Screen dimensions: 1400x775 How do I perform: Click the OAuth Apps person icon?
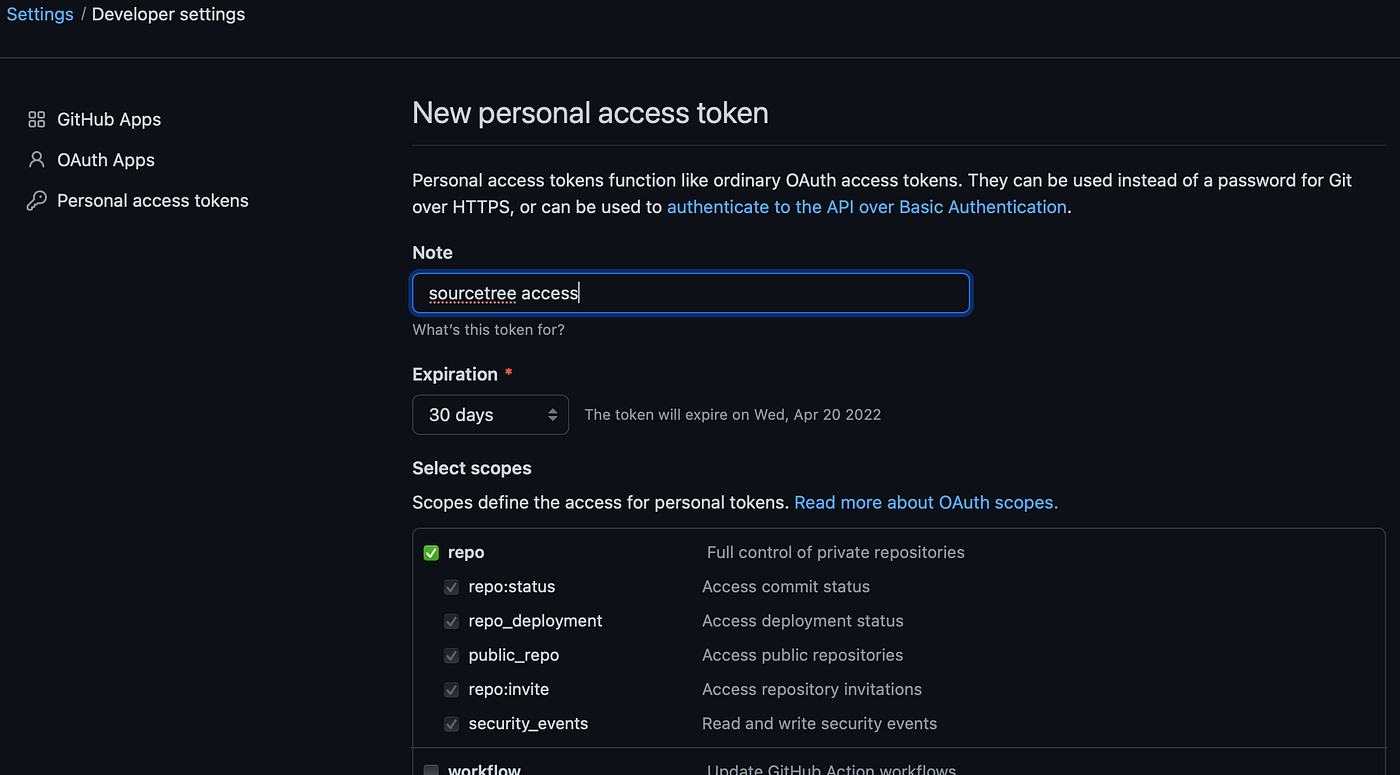click(37, 160)
